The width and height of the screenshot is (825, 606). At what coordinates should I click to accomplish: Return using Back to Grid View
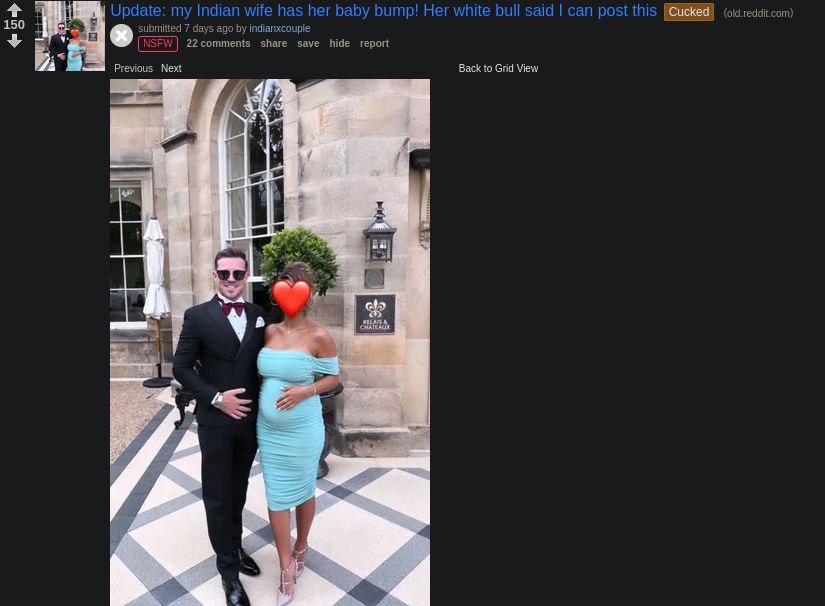[x=498, y=68]
